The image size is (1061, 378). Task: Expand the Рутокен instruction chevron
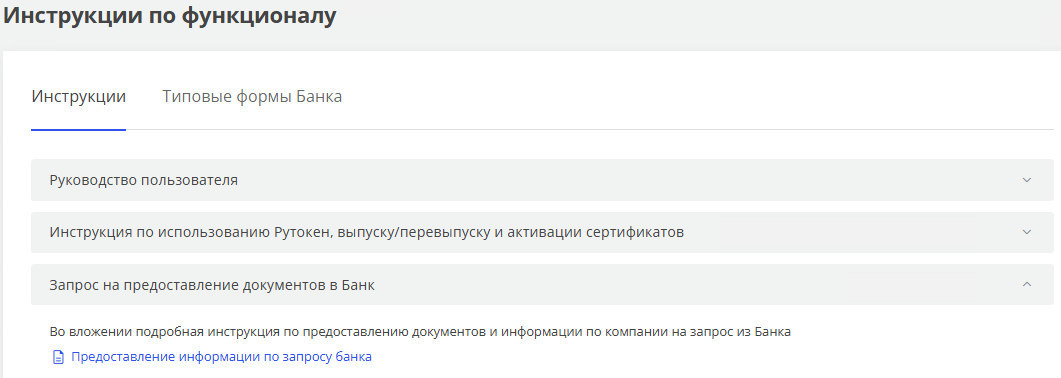pos(1026,233)
